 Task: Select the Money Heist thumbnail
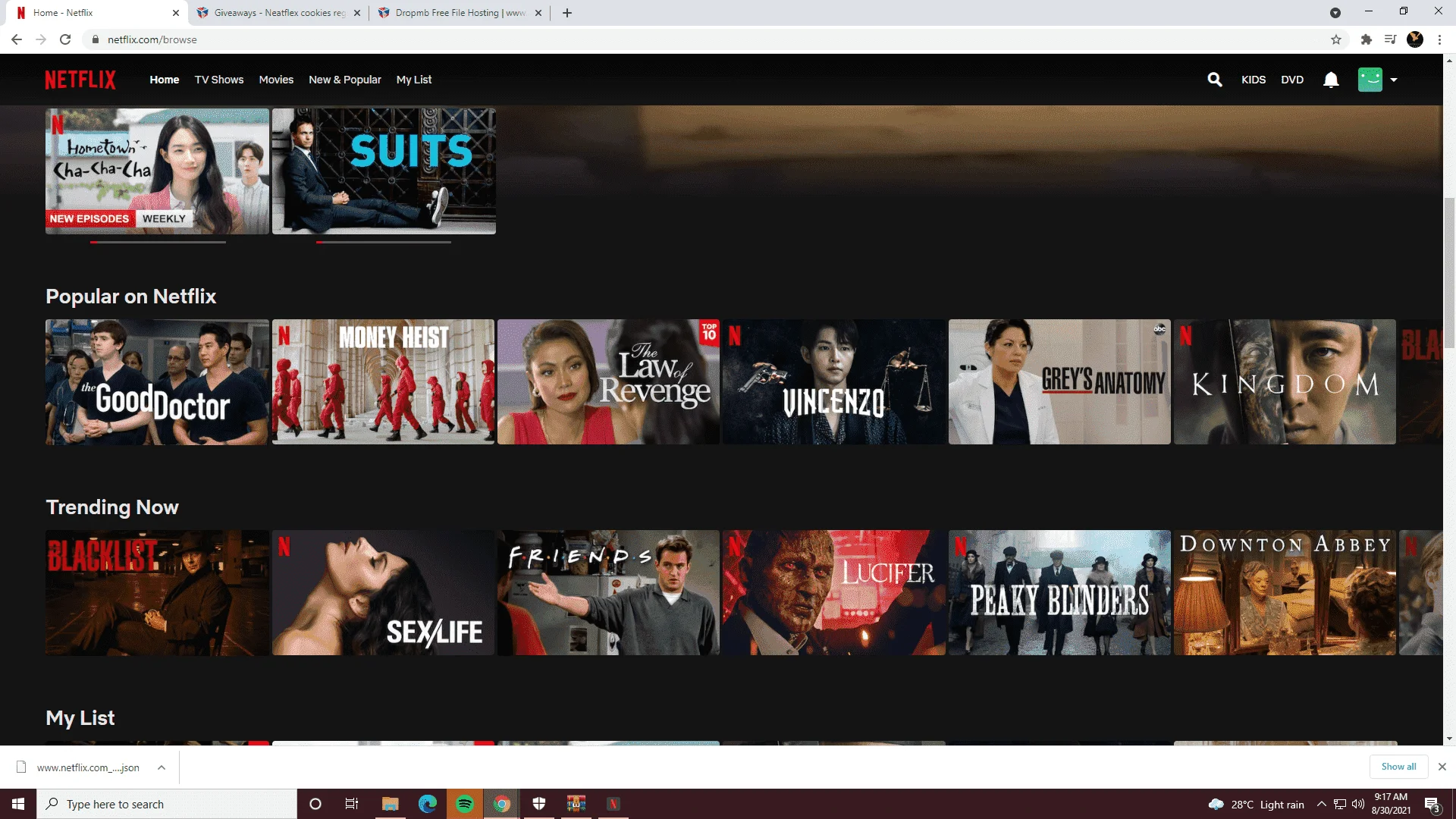pyautogui.click(x=383, y=382)
